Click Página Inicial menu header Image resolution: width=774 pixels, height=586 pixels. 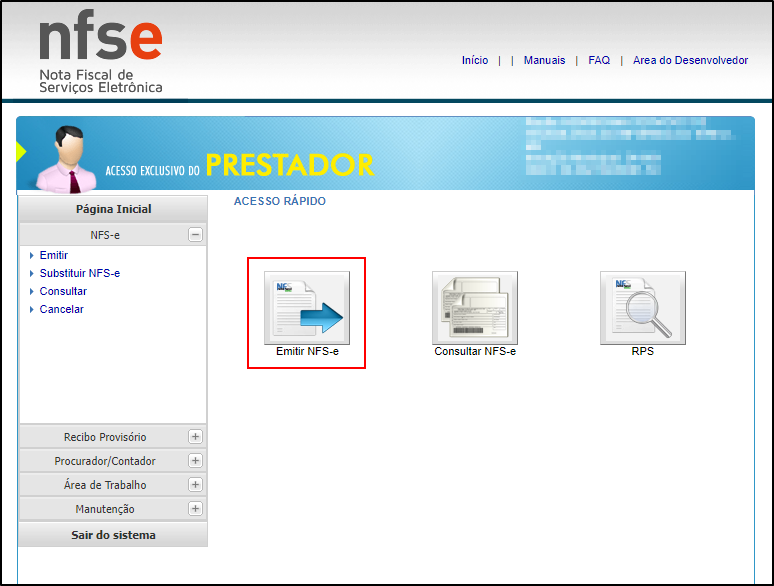(113, 209)
